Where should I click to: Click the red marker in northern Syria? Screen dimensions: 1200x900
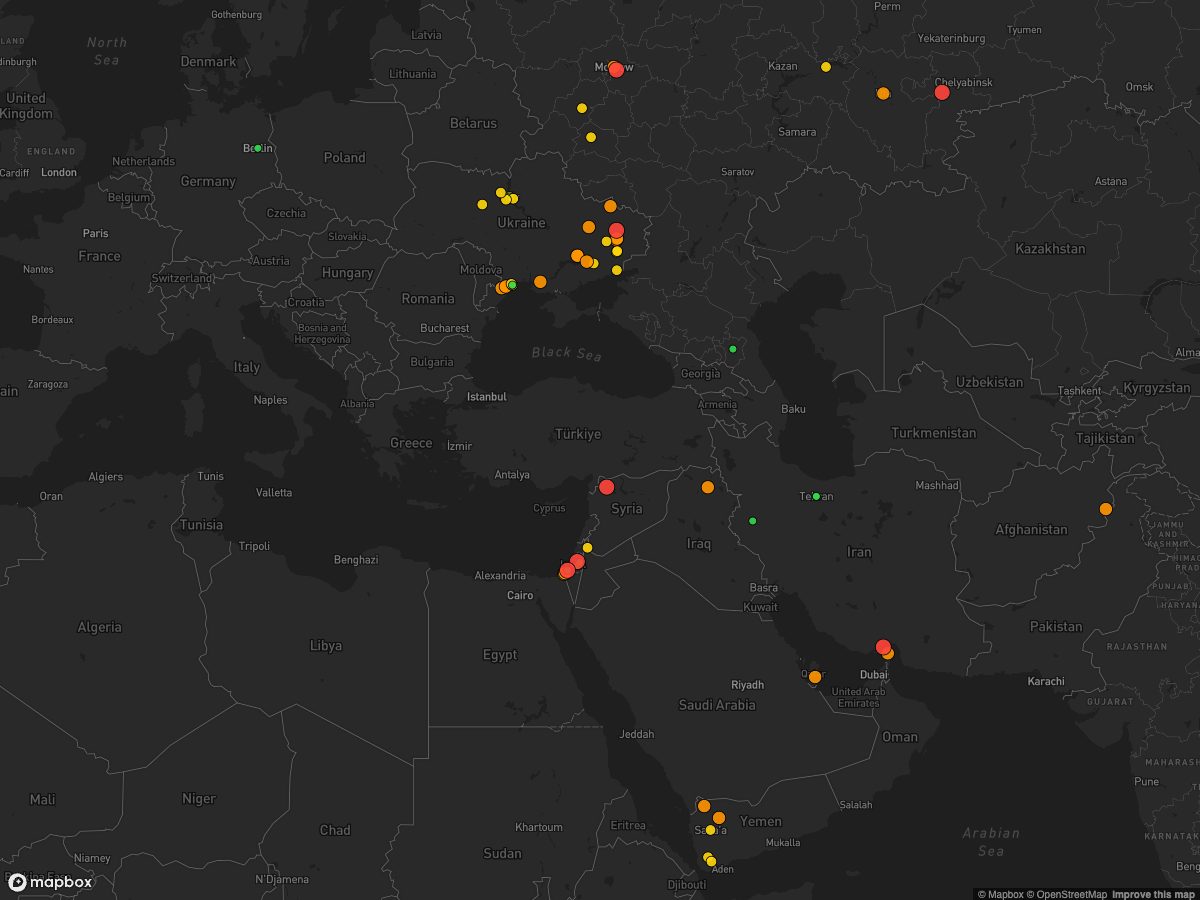(x=606, y=487)
